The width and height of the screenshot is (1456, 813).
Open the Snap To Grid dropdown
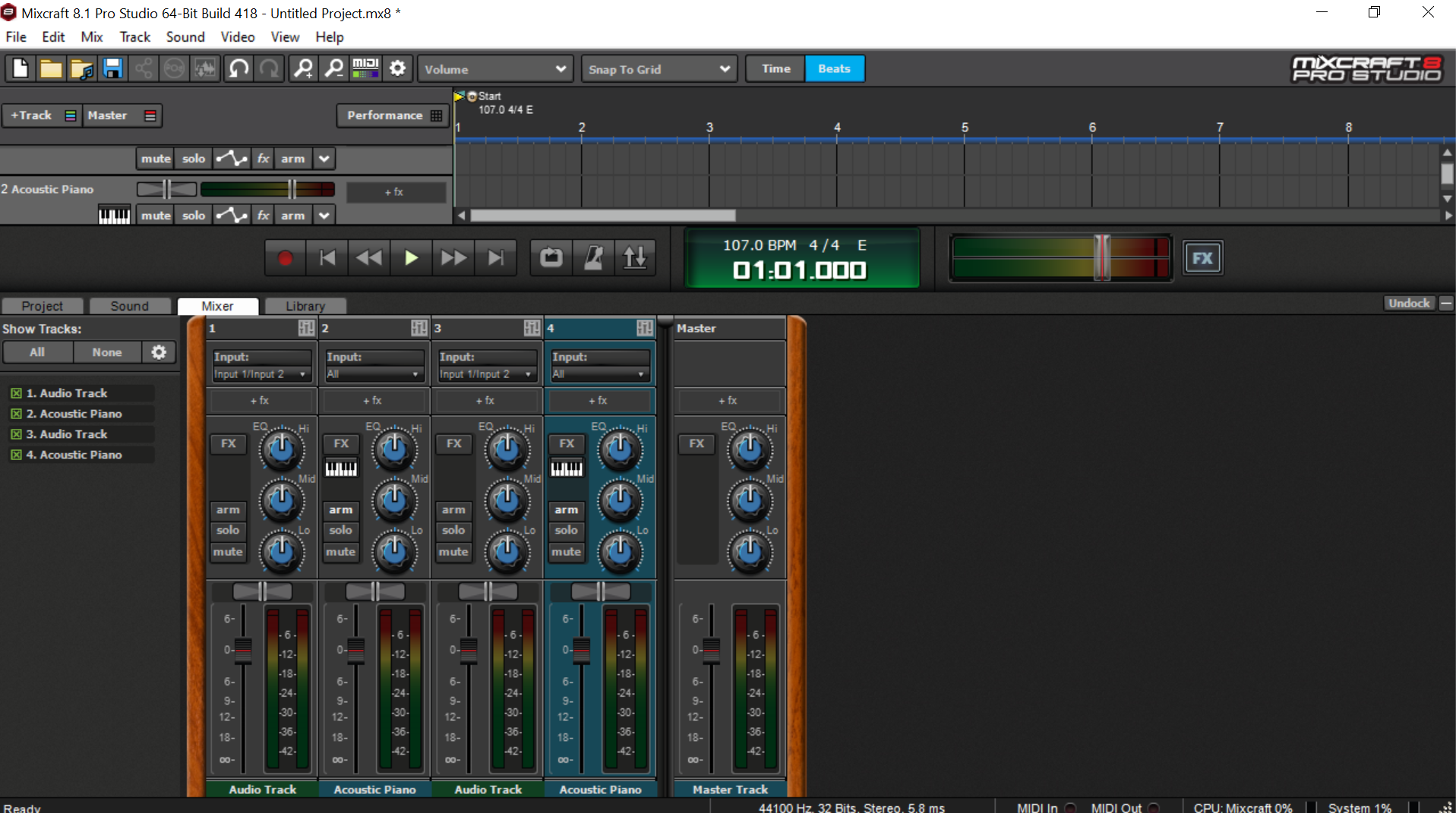(659, 69)
